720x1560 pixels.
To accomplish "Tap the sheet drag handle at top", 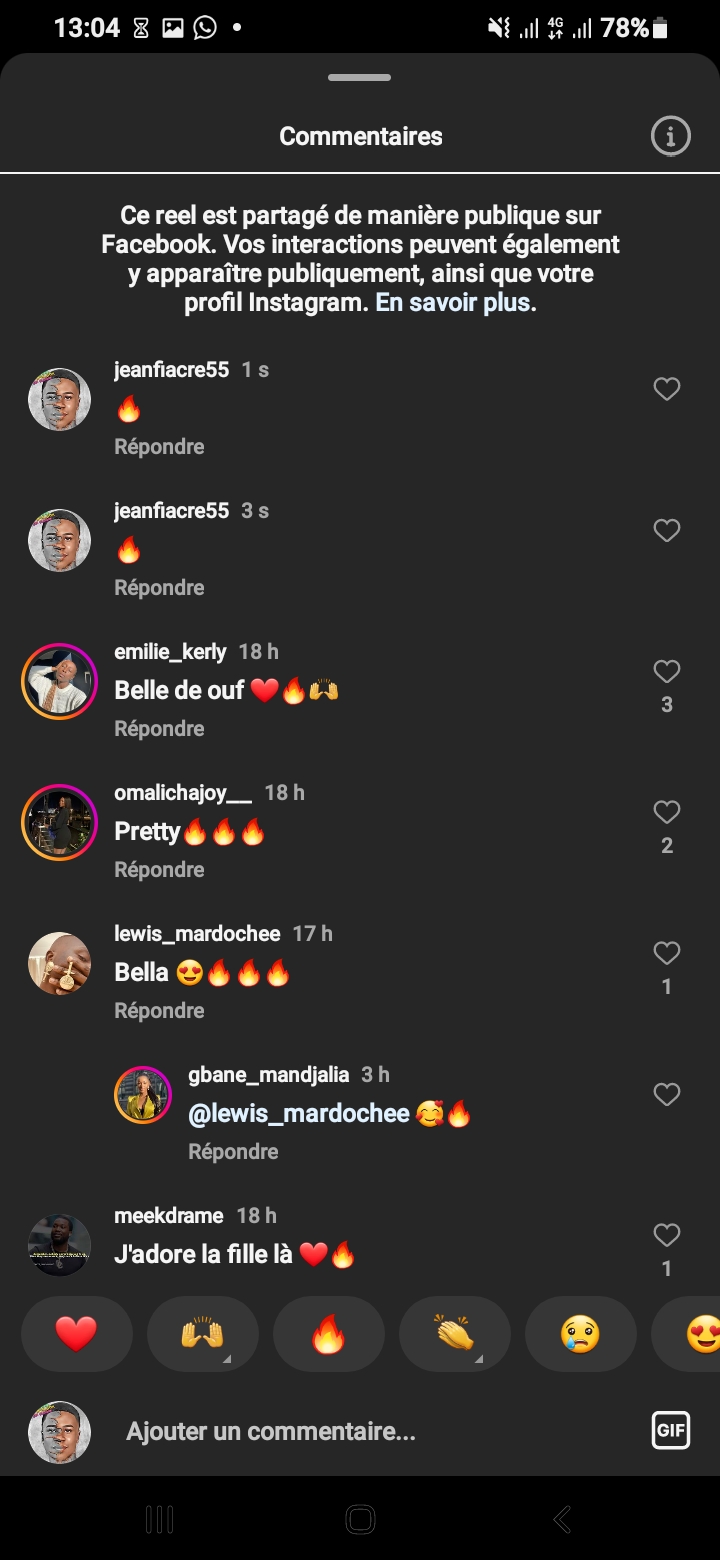I will [x=360, y=77].
